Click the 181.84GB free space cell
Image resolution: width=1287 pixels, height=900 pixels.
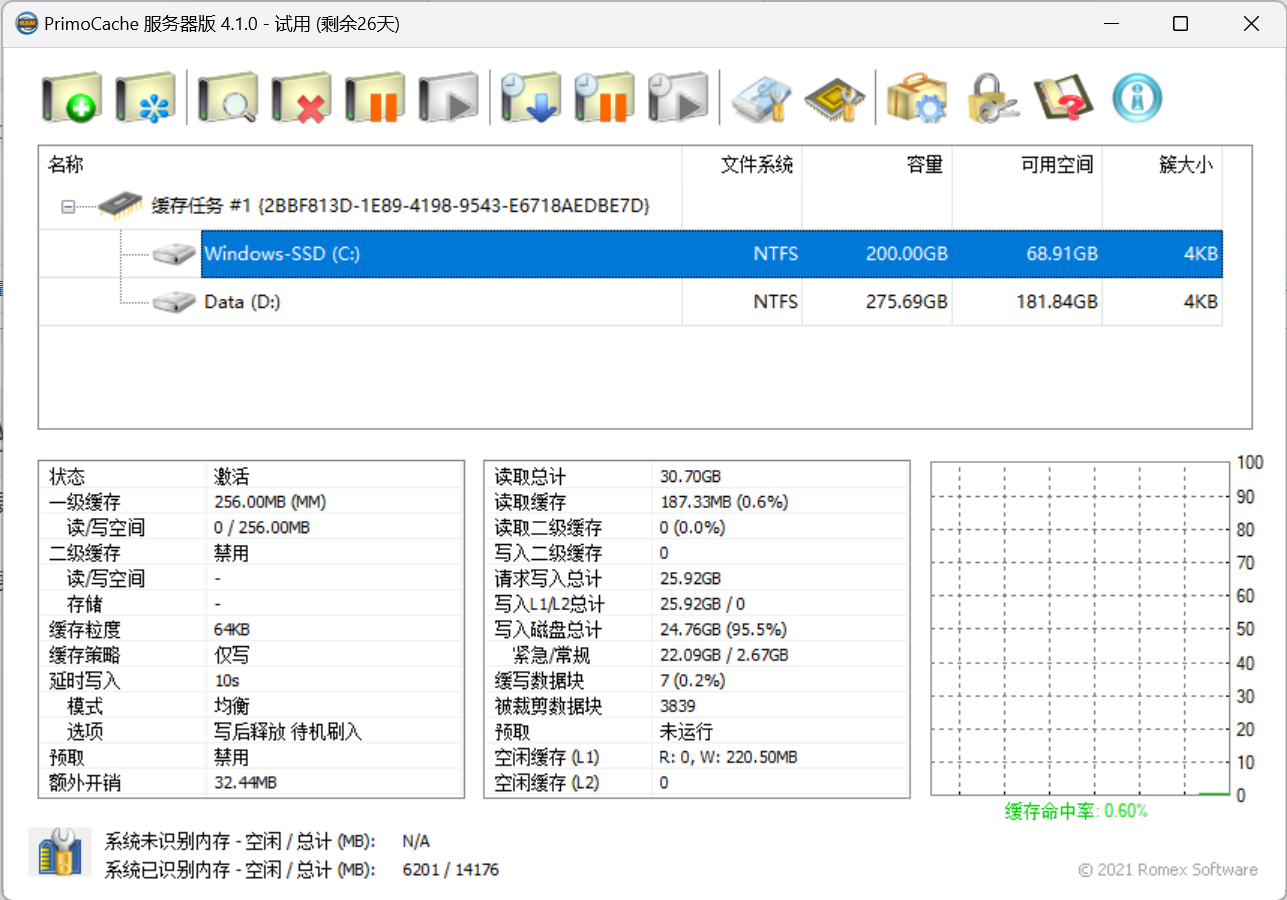[x=1057, y=301]
